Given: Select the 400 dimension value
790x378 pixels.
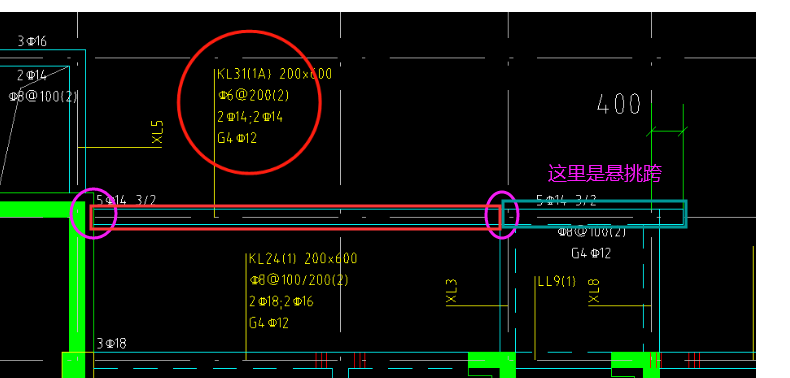Looking at the screenshot, I should pyautogui.click(x=619, y=105).
